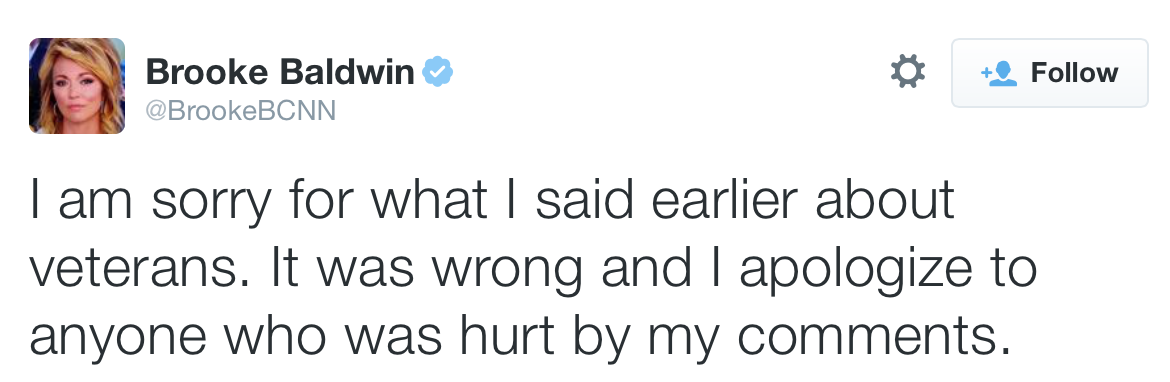
Task: Open the gear settings icon
Action: tap(908, 72)
